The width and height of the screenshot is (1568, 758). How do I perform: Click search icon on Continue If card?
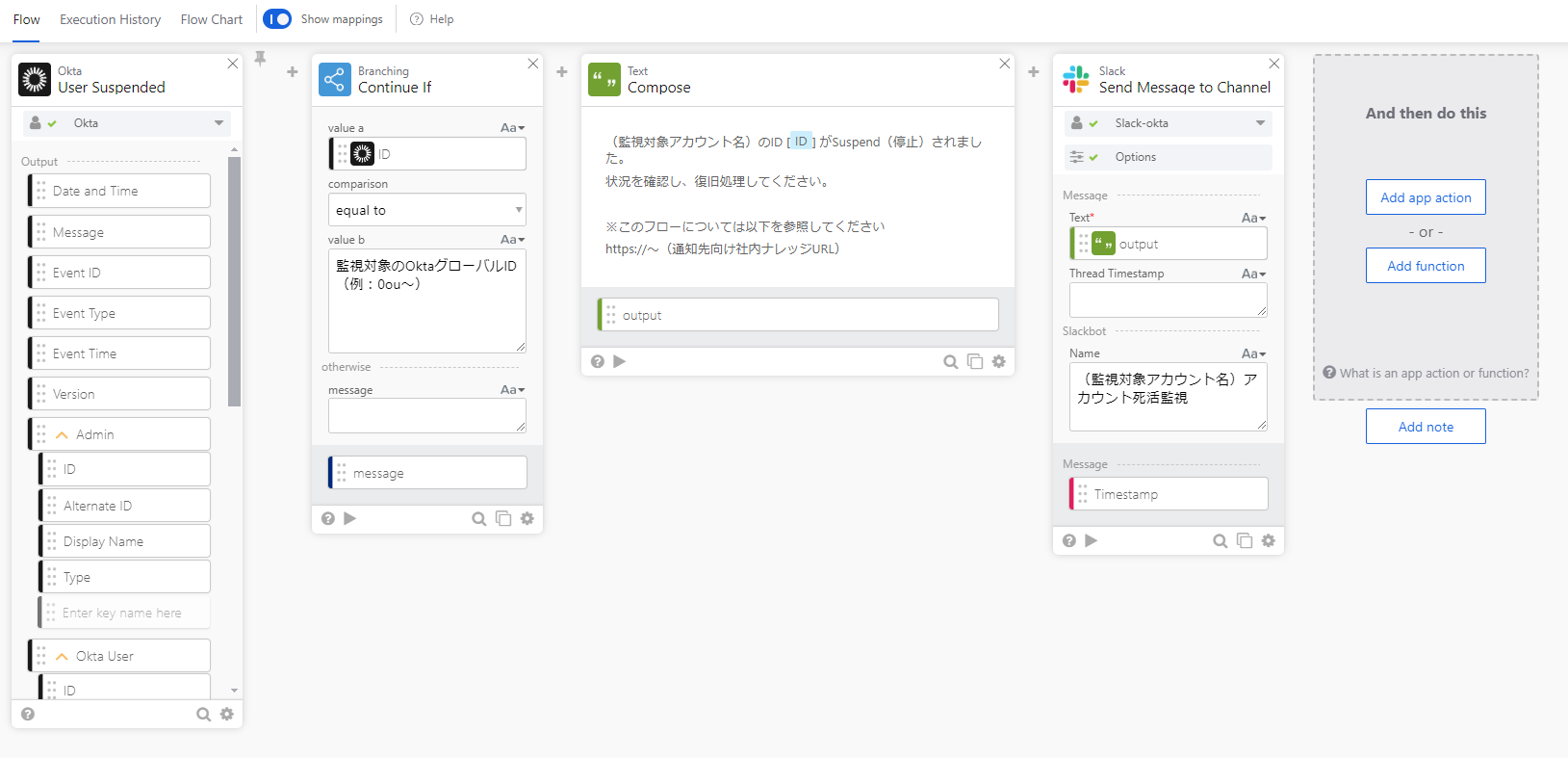[x=478, y=518]
